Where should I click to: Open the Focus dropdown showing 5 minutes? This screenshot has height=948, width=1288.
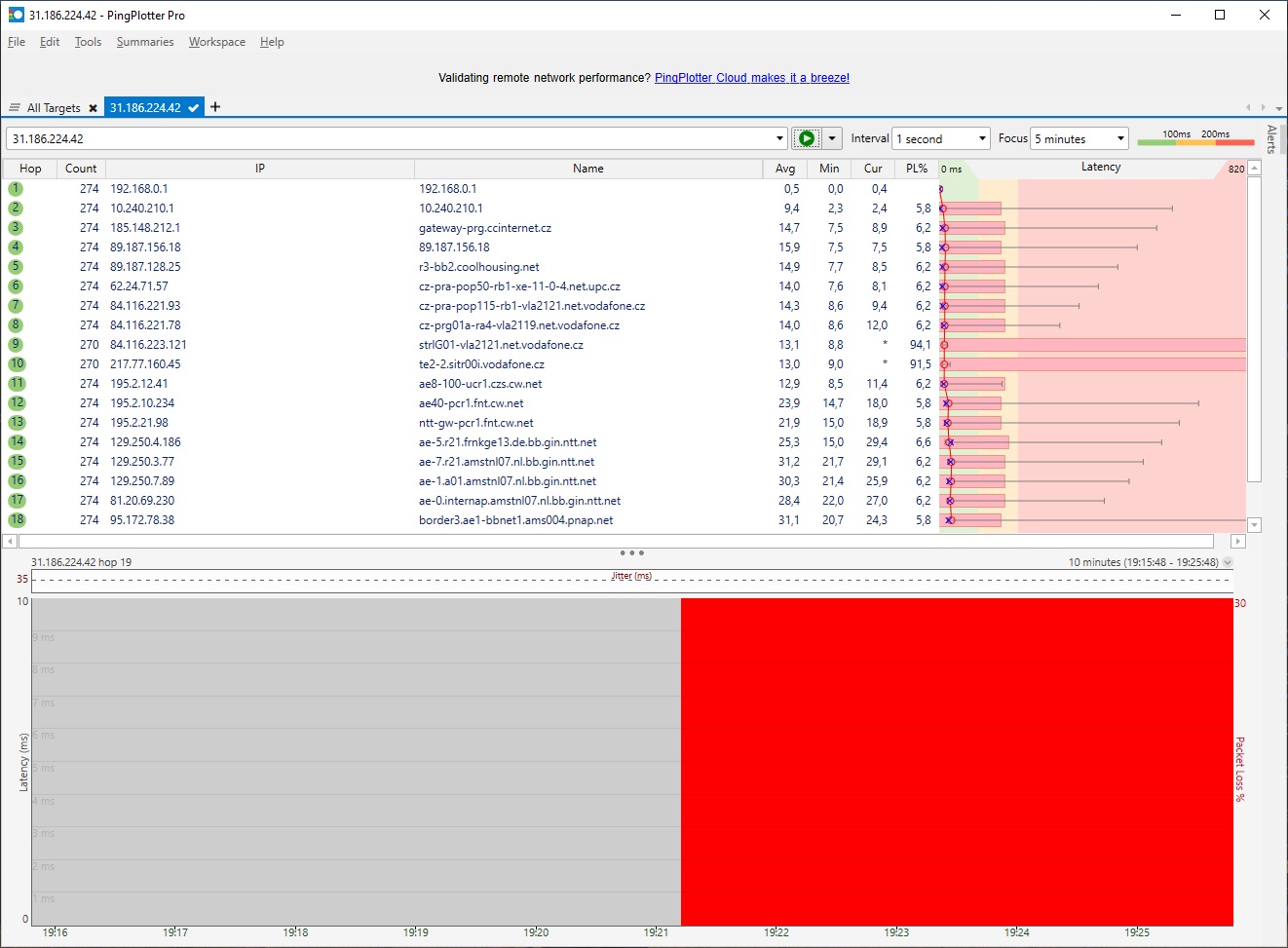[1080, 138]
